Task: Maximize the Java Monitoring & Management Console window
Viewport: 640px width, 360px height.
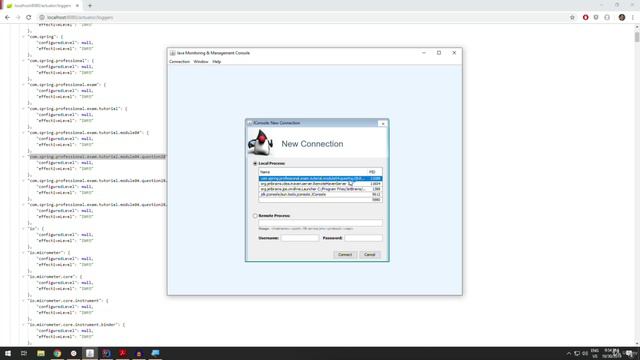Action: point(439,53)
